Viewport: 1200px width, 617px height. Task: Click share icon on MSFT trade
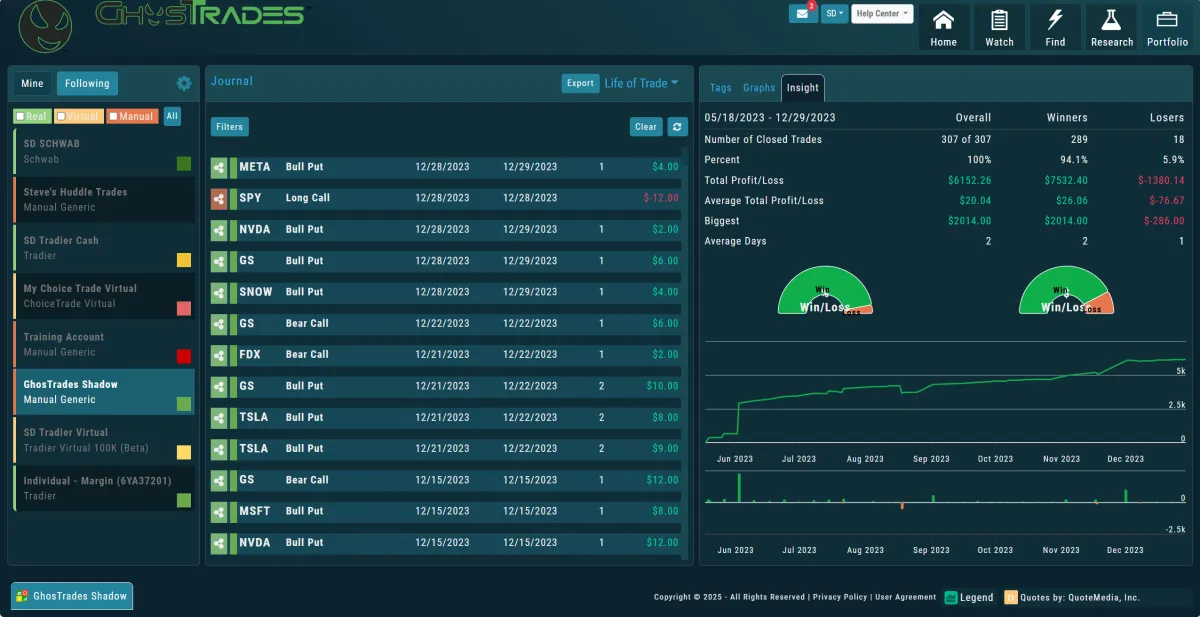click(x=219, y=511)
